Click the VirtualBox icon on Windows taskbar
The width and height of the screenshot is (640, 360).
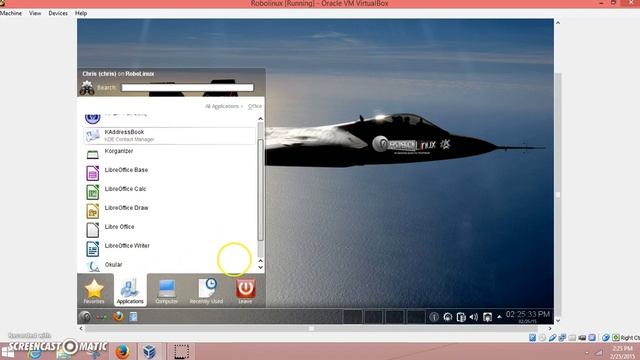(x=149, y=351)
